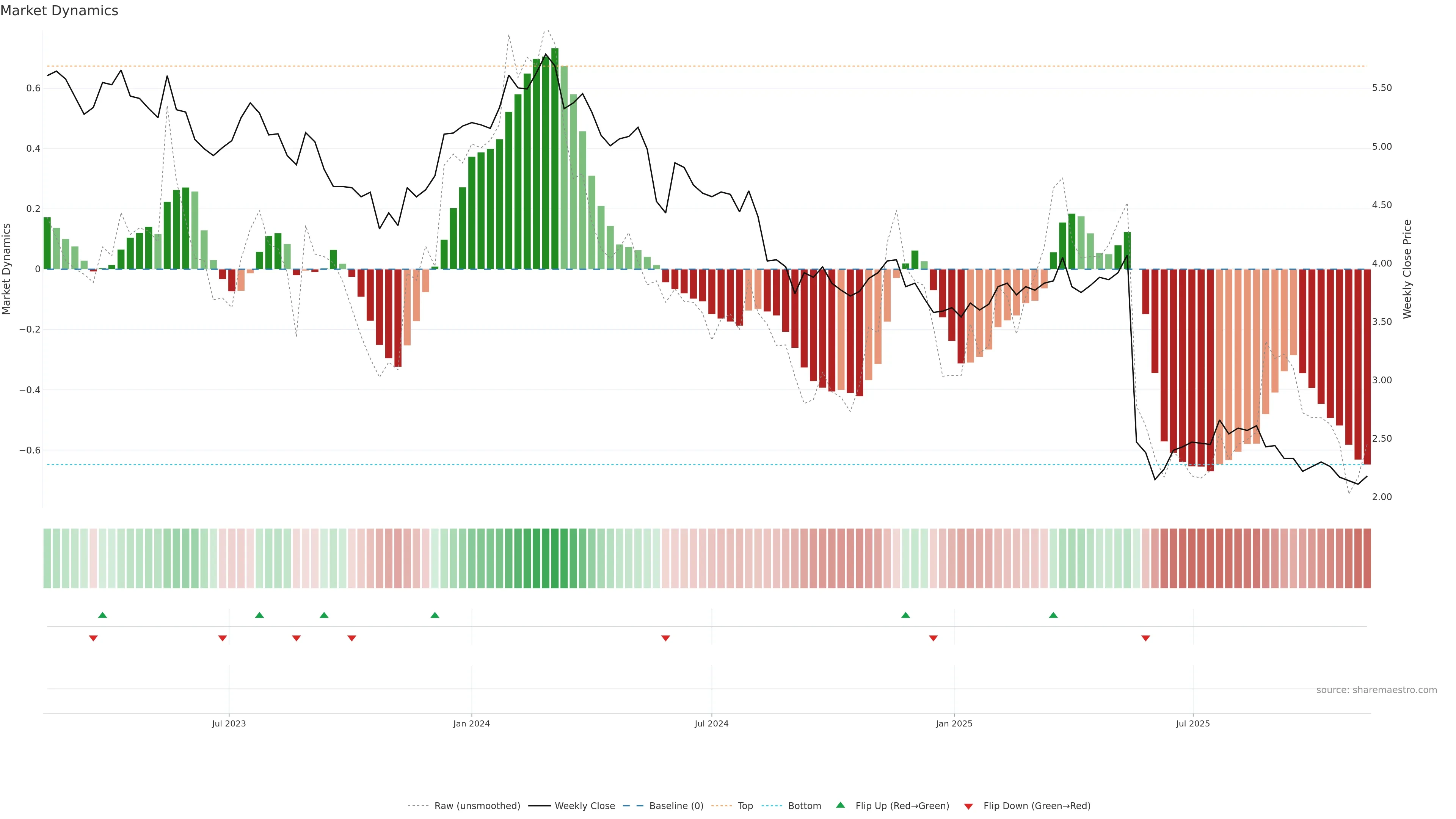Click the rightmost green flip-up triangle marker

coord(1053,615)
